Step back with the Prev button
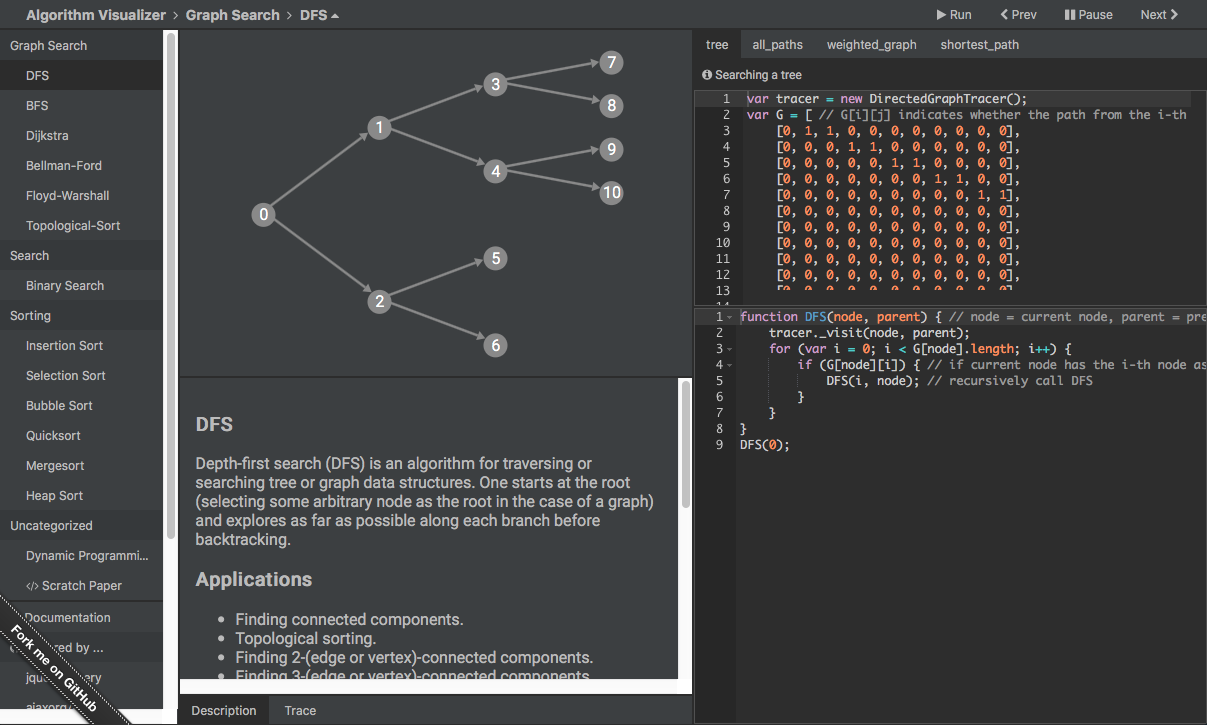1207x725 pixels. click(1018, 15)
